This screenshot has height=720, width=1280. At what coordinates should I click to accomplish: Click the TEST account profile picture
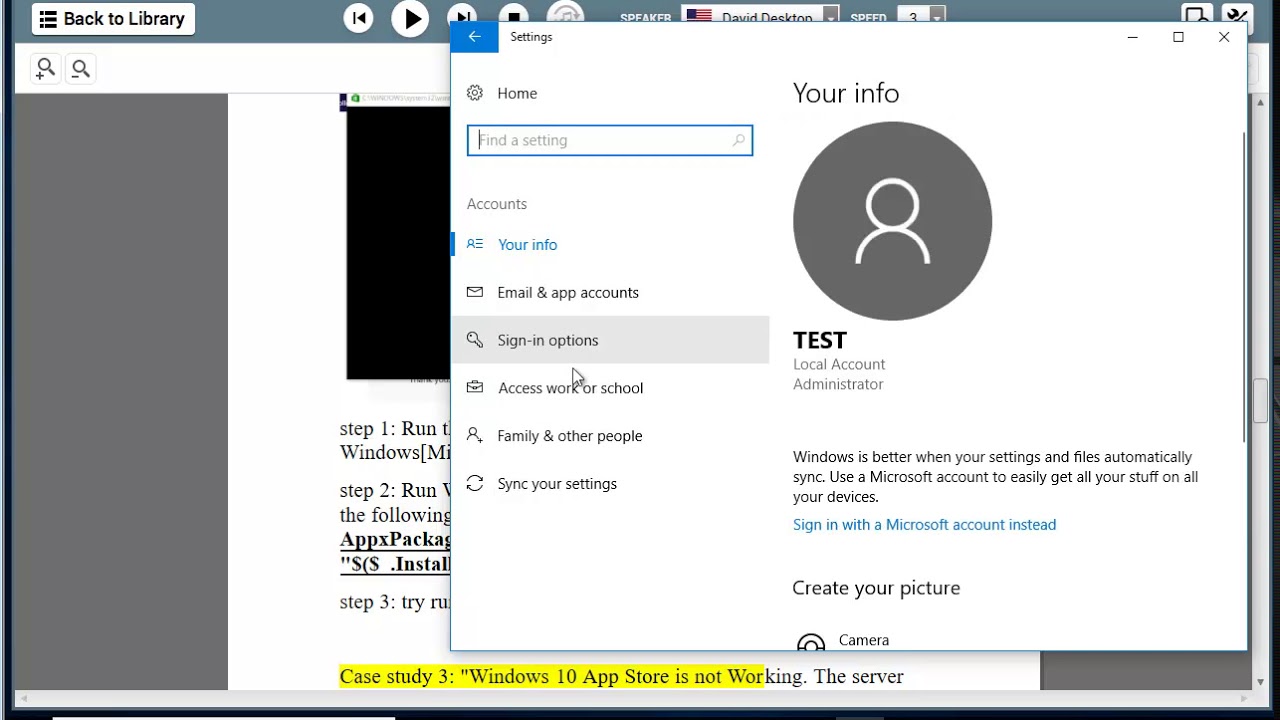(892, 221)
